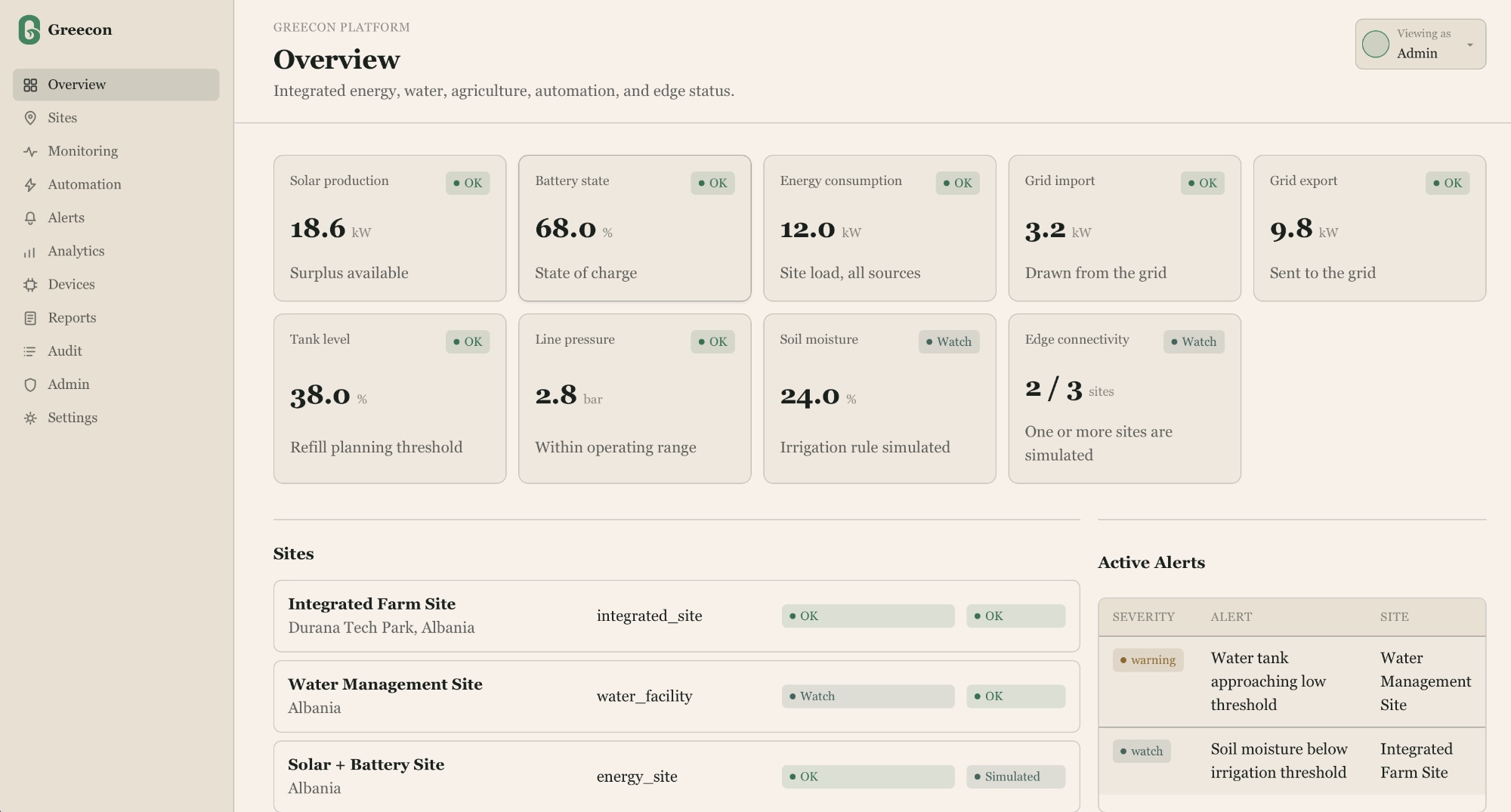
Task: Click the Overview grid icon in sidebar
Action: [30, 85]
